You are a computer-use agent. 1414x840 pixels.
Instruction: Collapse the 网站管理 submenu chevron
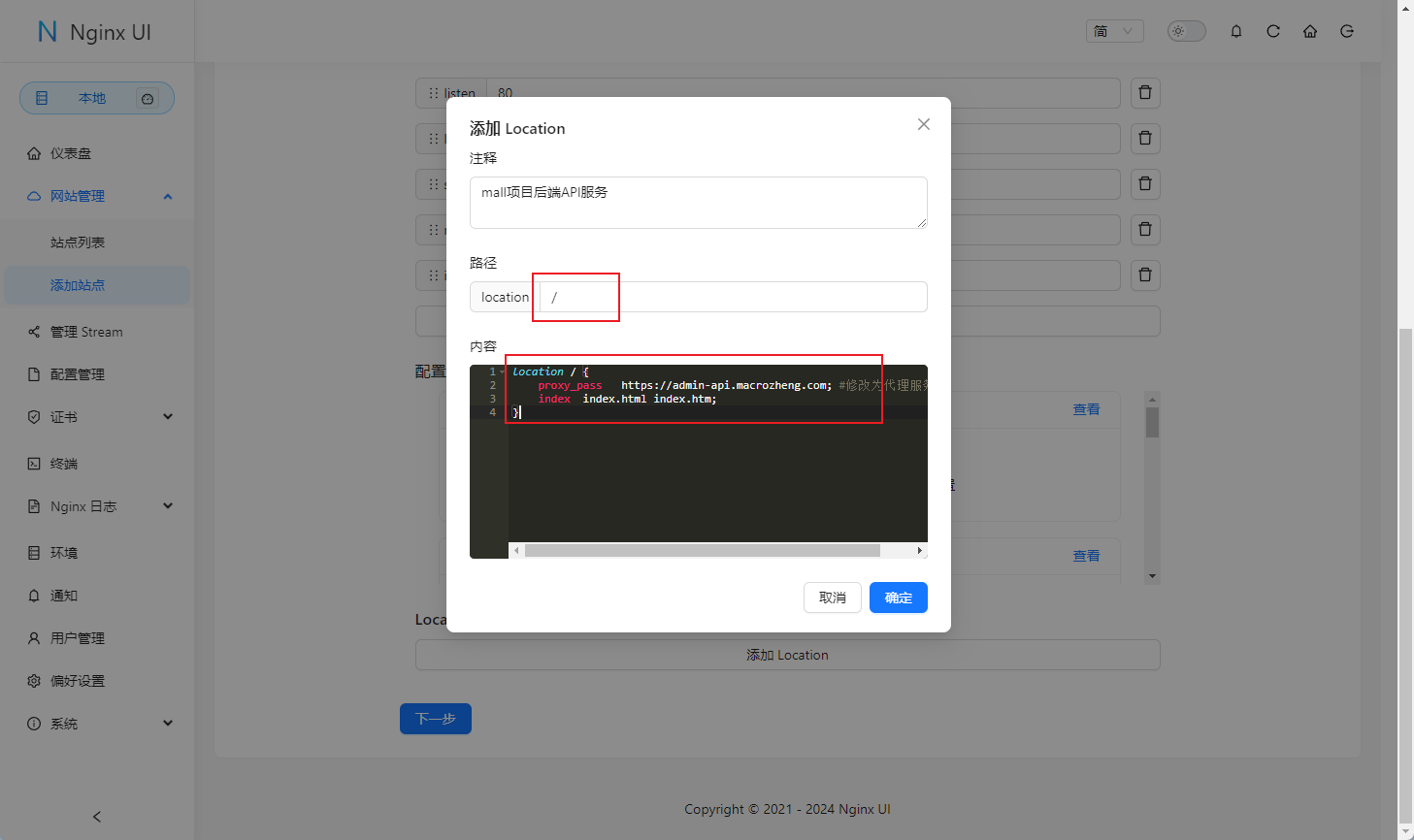point(168,196)
